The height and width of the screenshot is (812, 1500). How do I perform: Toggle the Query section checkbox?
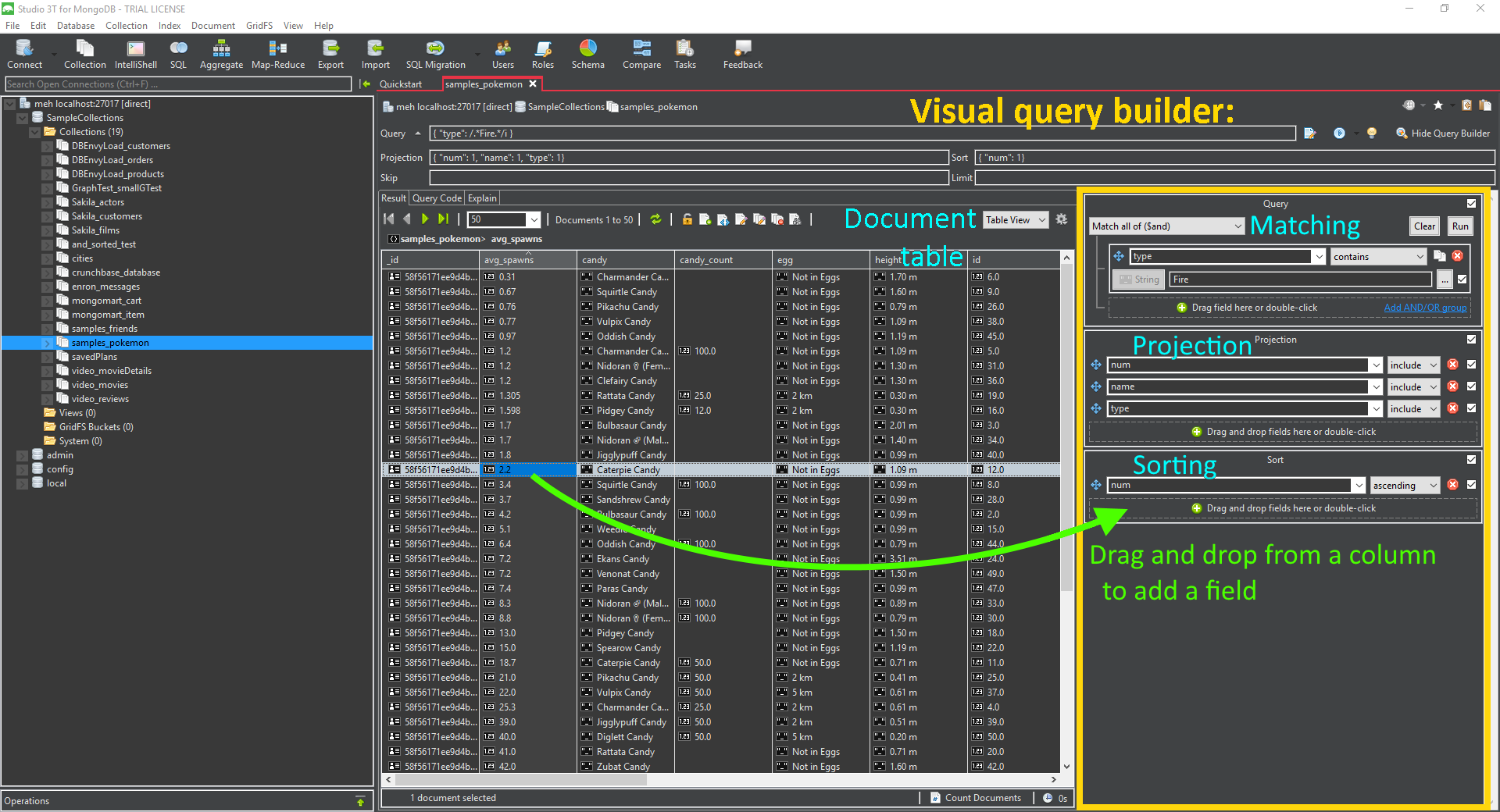pyautogui.click(x=1471, y=204)
